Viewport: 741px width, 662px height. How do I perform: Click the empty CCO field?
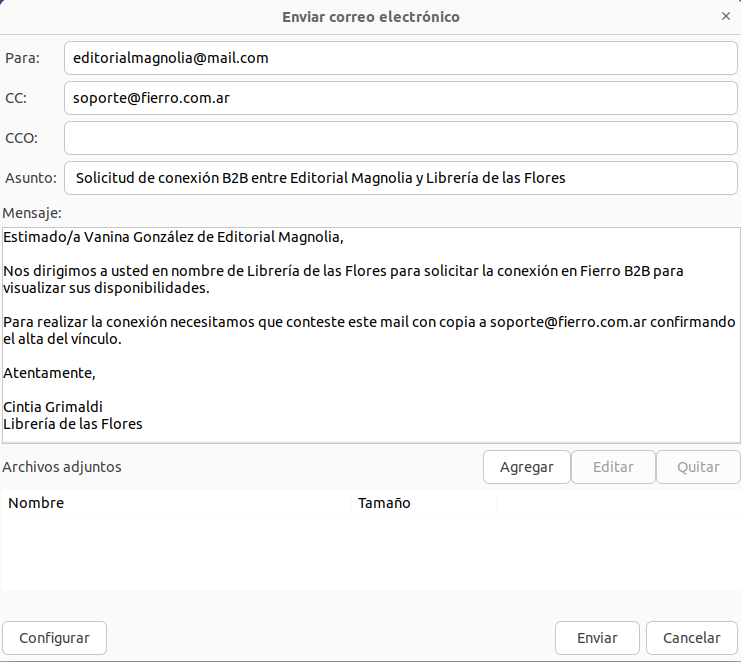pyautogui.click(x=401, y=138)
